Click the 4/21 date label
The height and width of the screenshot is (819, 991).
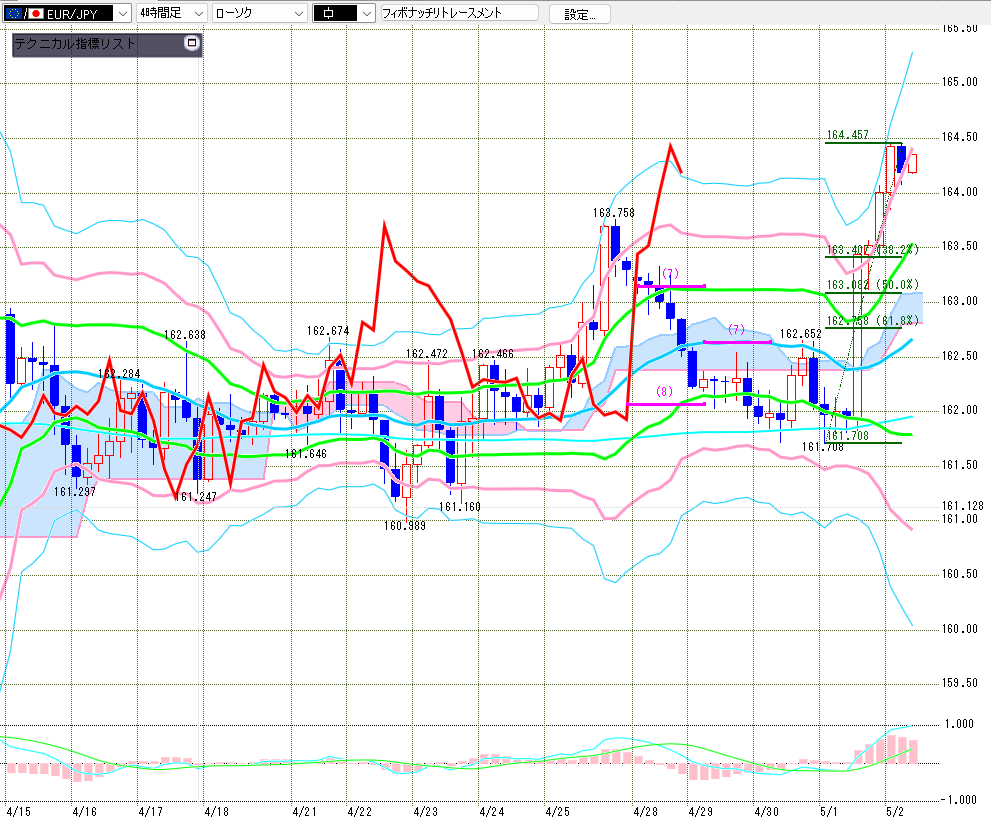304,811
